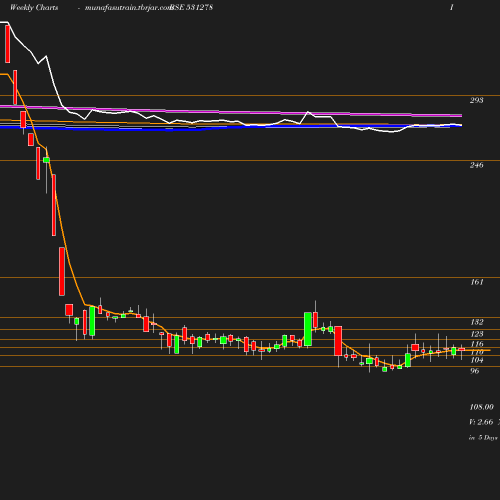Click the 123 price level label
The image size is (500, 500).
[x=477, y=334]
